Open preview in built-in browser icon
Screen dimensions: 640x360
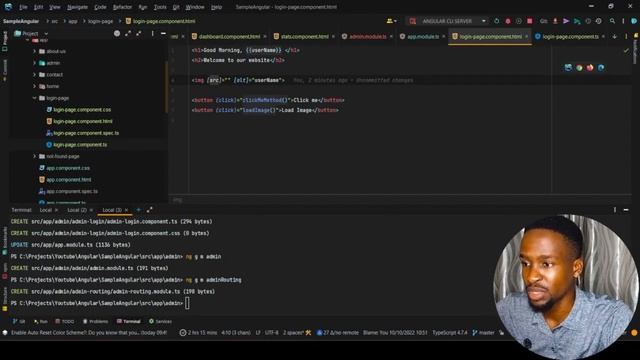568,67
